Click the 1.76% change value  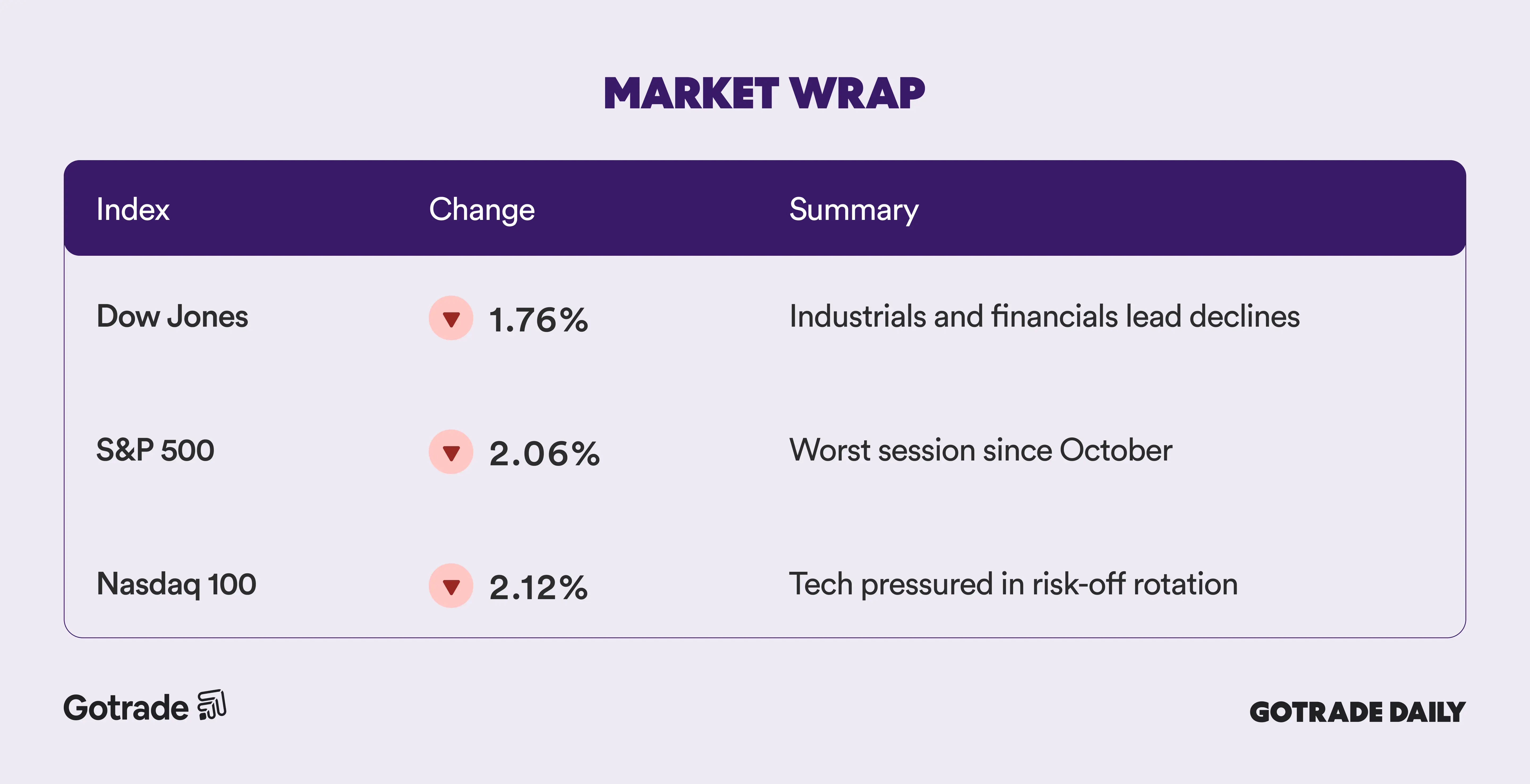pyautogui.click(x=538, y=320)
